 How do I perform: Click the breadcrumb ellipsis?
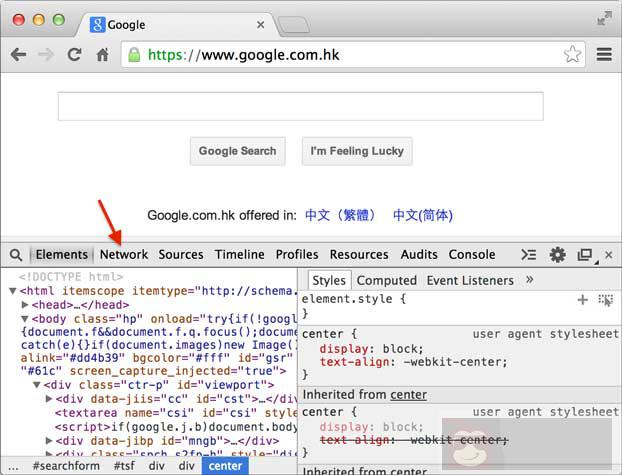coord(13,467)
